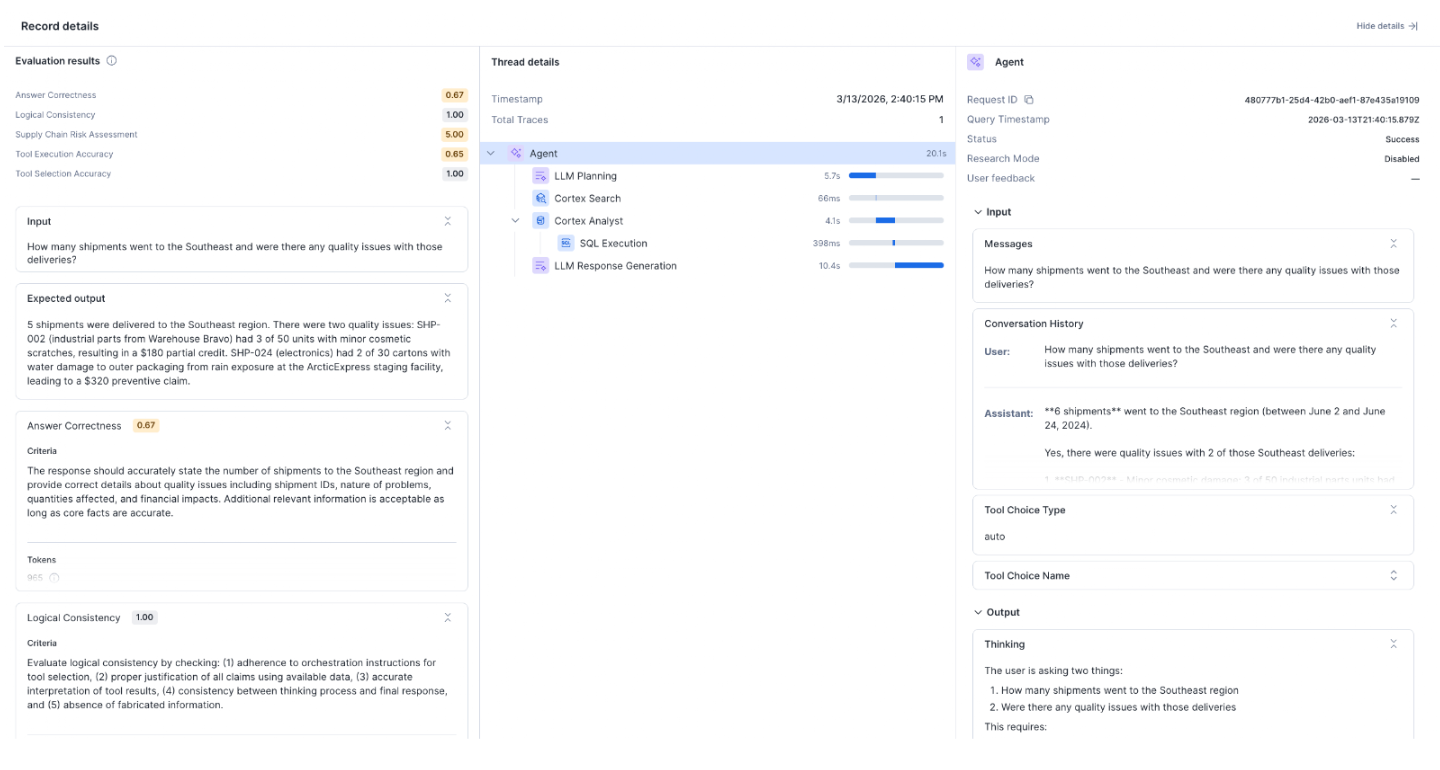This screenshot has width=1440, height=770.
Task: Expand the Tool Choice Name section
Action: coord(1393,576)
